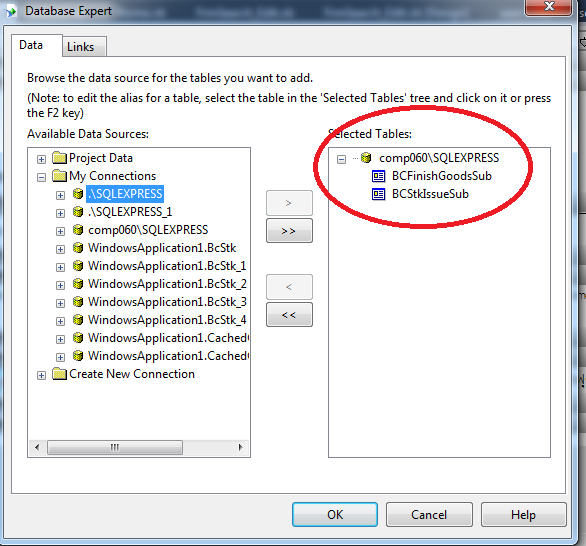Viewport: 586px width, 546px height.
Task: Expand the Create New Connection node
Action: coord(41,375)
